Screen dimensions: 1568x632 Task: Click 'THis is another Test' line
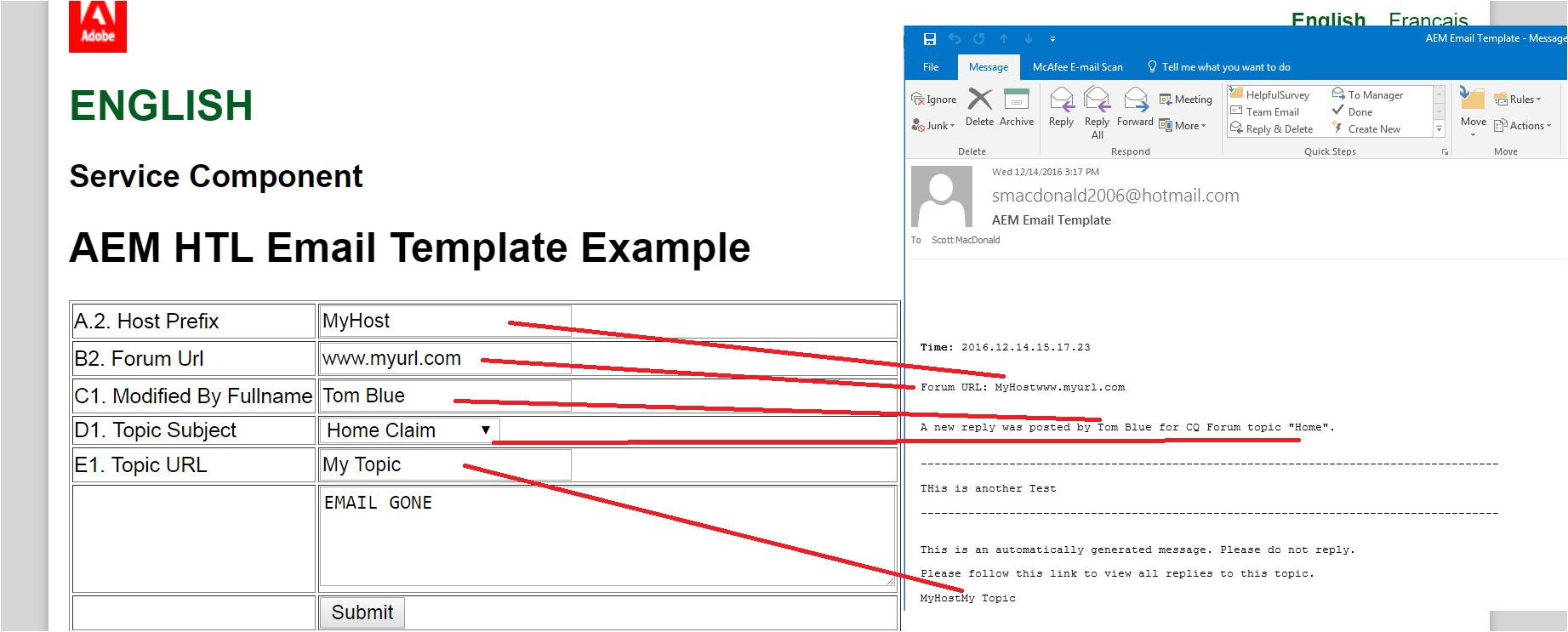pyautogui.click(x=989, y=488)
